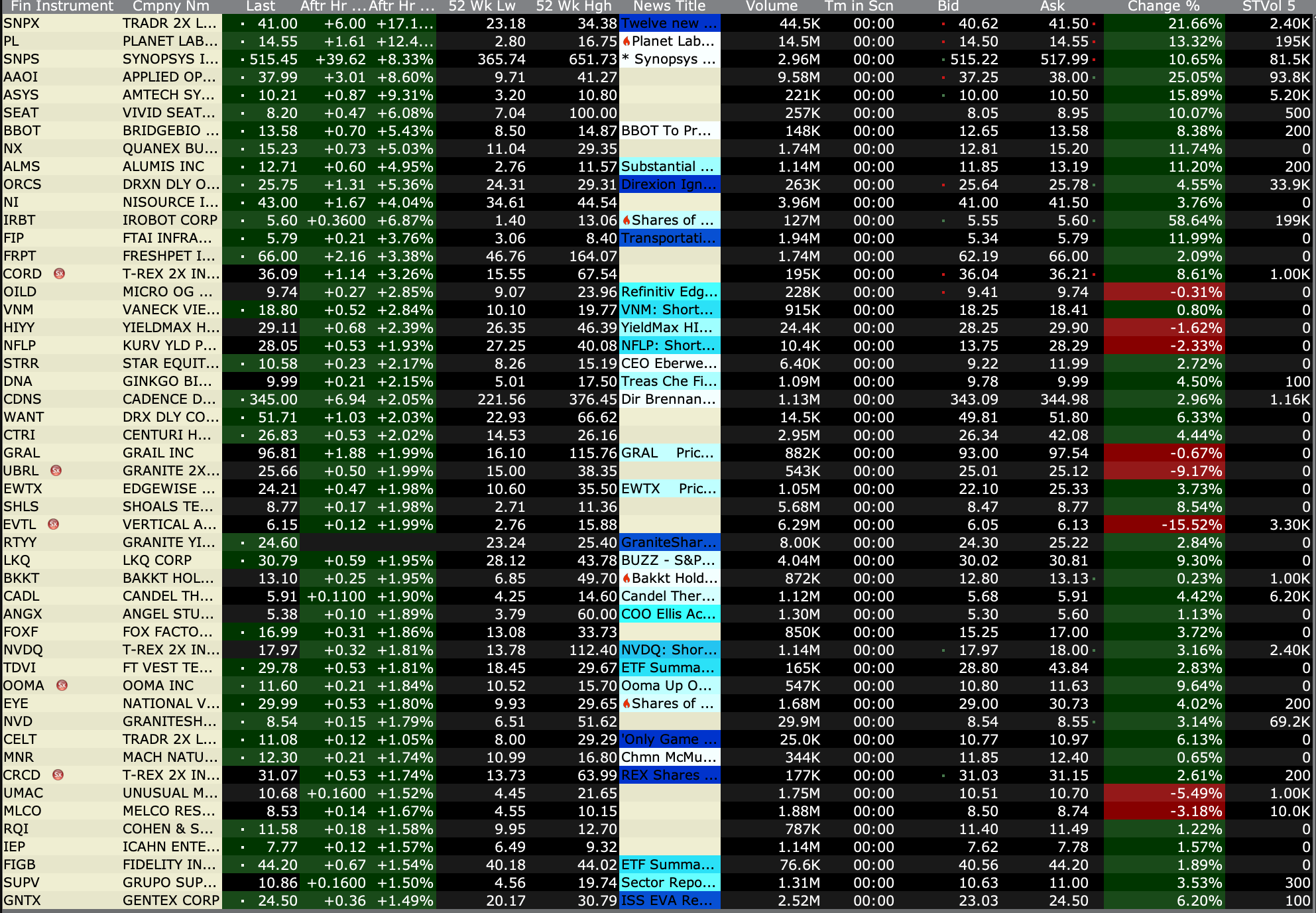
Task: Click the flame icon on Planet Lab news
Action: pos(626,41)
